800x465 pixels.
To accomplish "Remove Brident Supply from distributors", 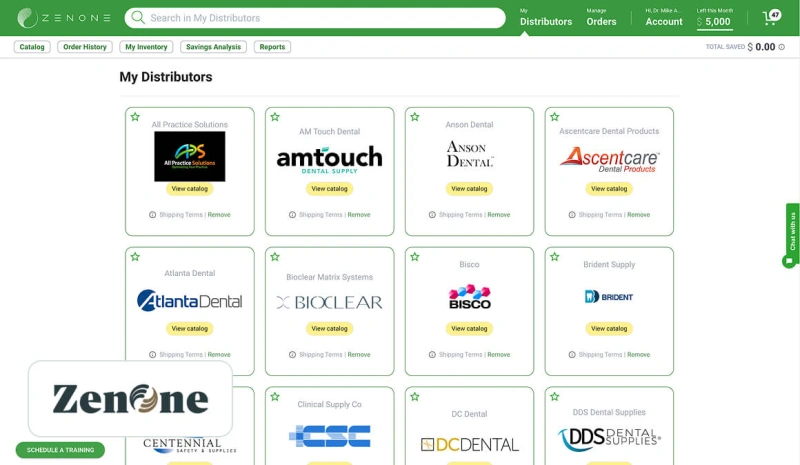I will 638,354.
